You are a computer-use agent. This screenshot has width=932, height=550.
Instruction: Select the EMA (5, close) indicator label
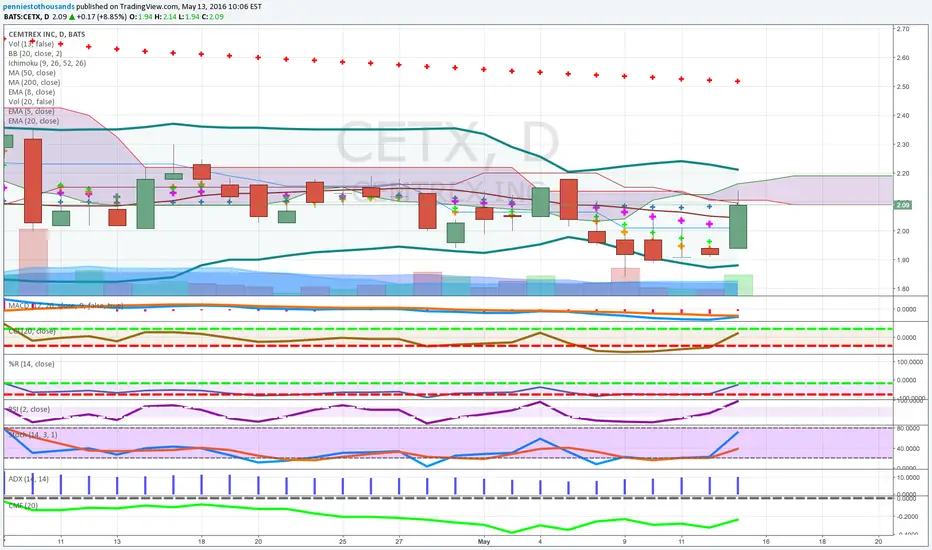31,111
